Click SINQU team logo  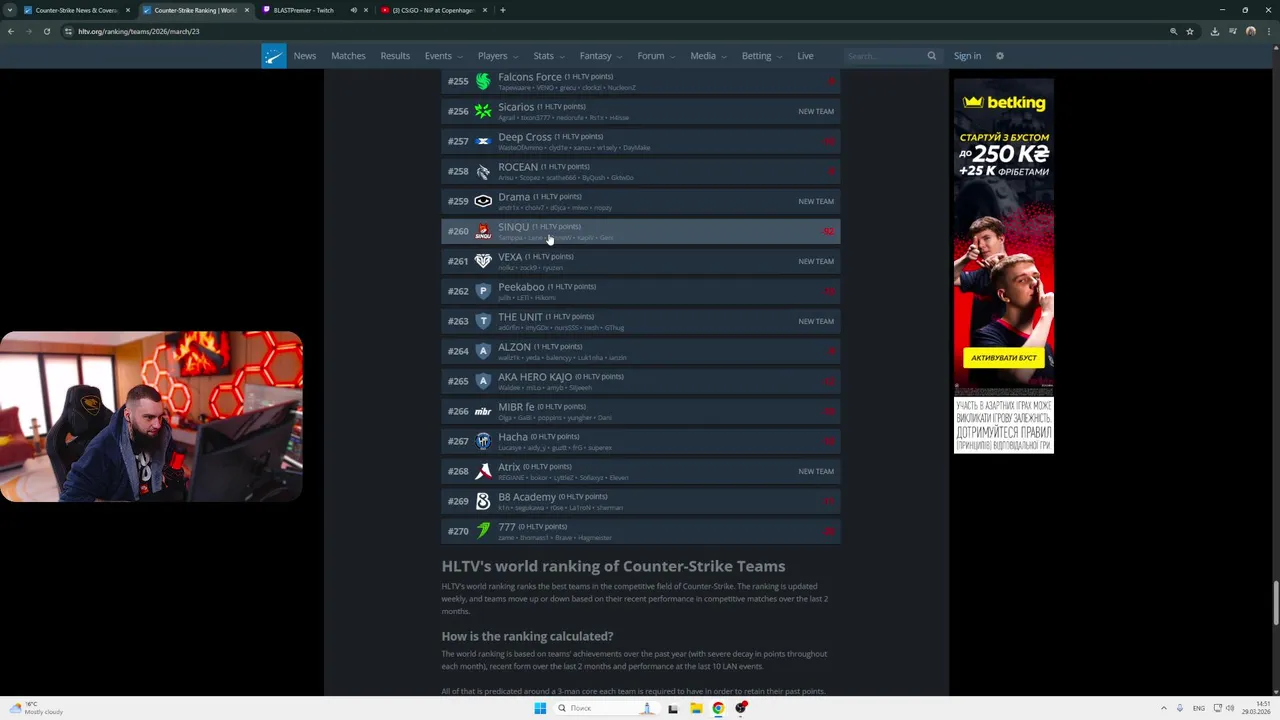[483, 231]
